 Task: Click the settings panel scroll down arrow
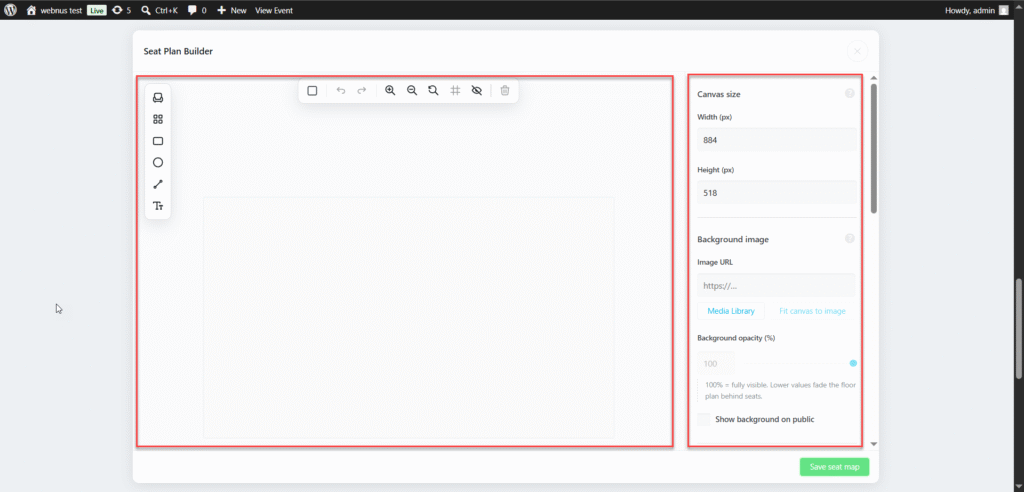pos(874,444)
